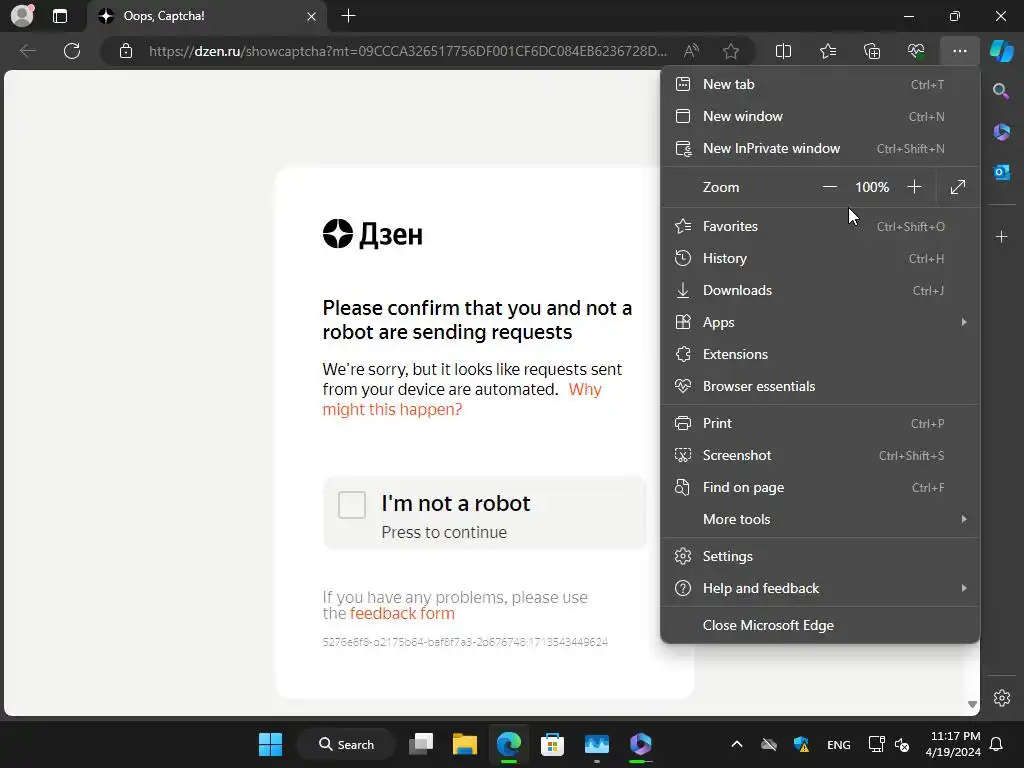Image resolution: width=1024 pixels, height=768 pixels.
Task: Increase zoom with plus button
Action: (914, 187)
